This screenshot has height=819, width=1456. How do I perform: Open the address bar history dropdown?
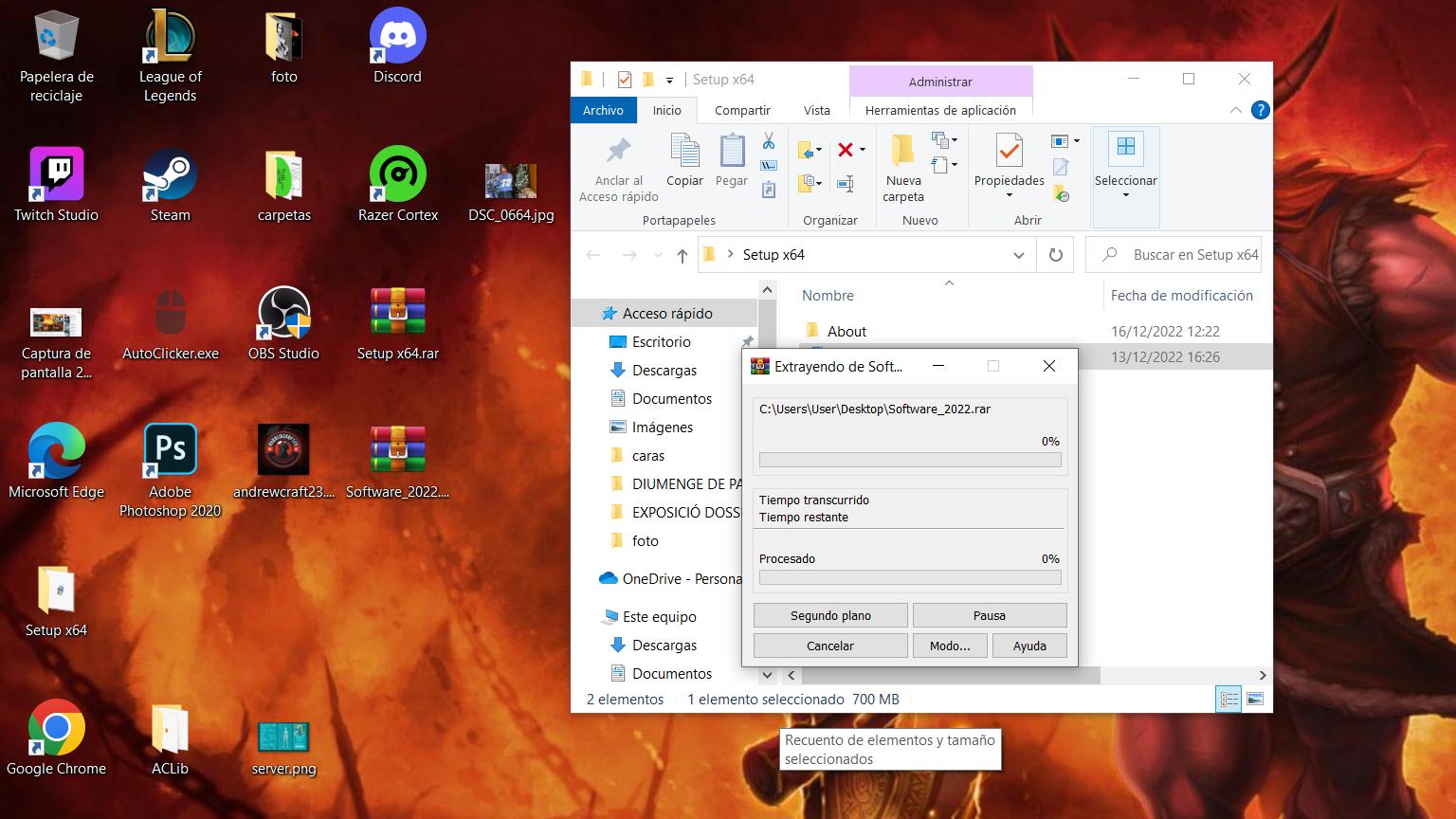pyautogui.click(x=1018, y=255)
